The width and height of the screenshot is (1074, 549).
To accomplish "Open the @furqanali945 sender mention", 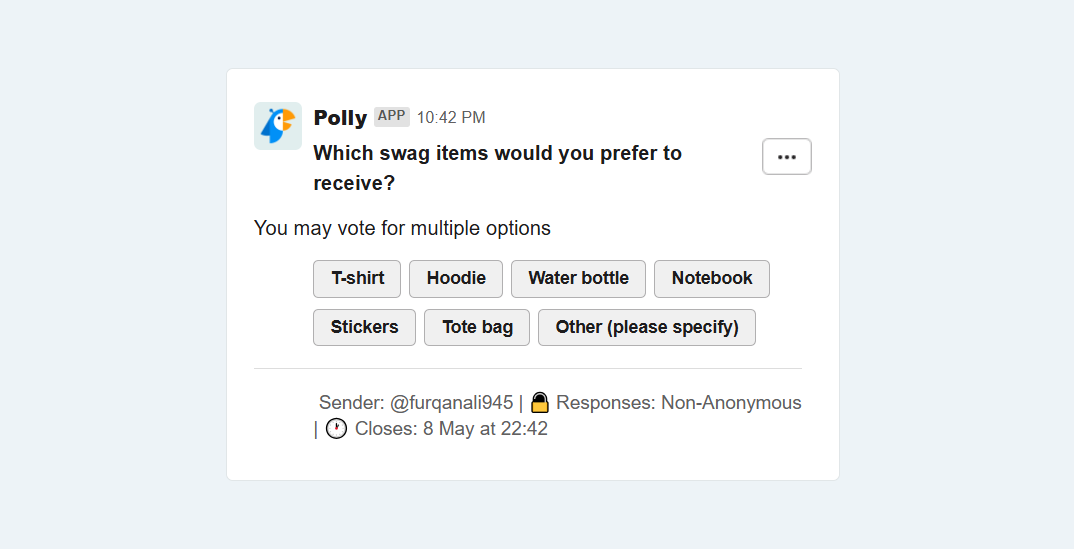I will (x=451, y=403).
